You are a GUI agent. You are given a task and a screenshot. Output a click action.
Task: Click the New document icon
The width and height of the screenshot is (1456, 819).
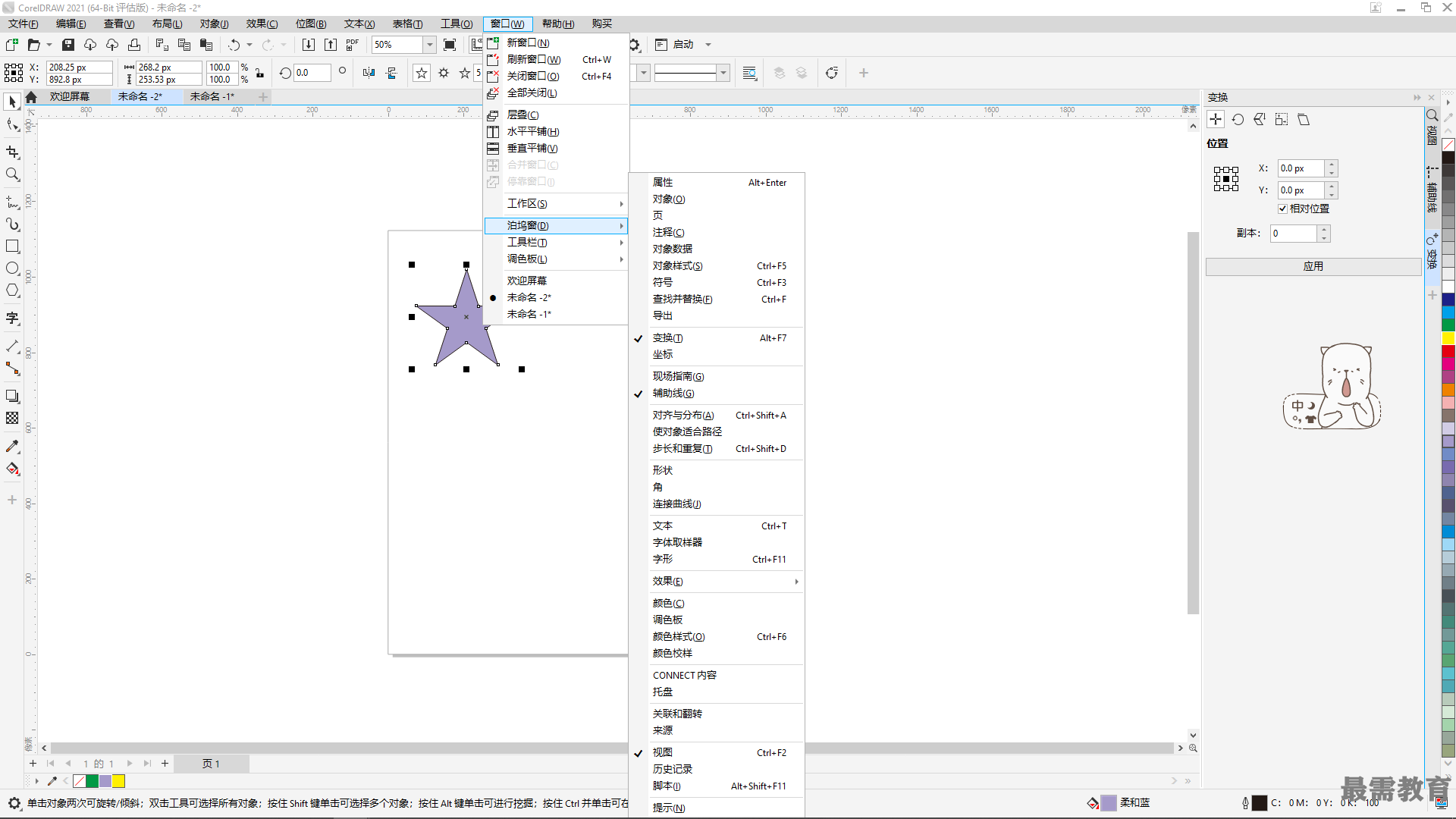(12, 45)
